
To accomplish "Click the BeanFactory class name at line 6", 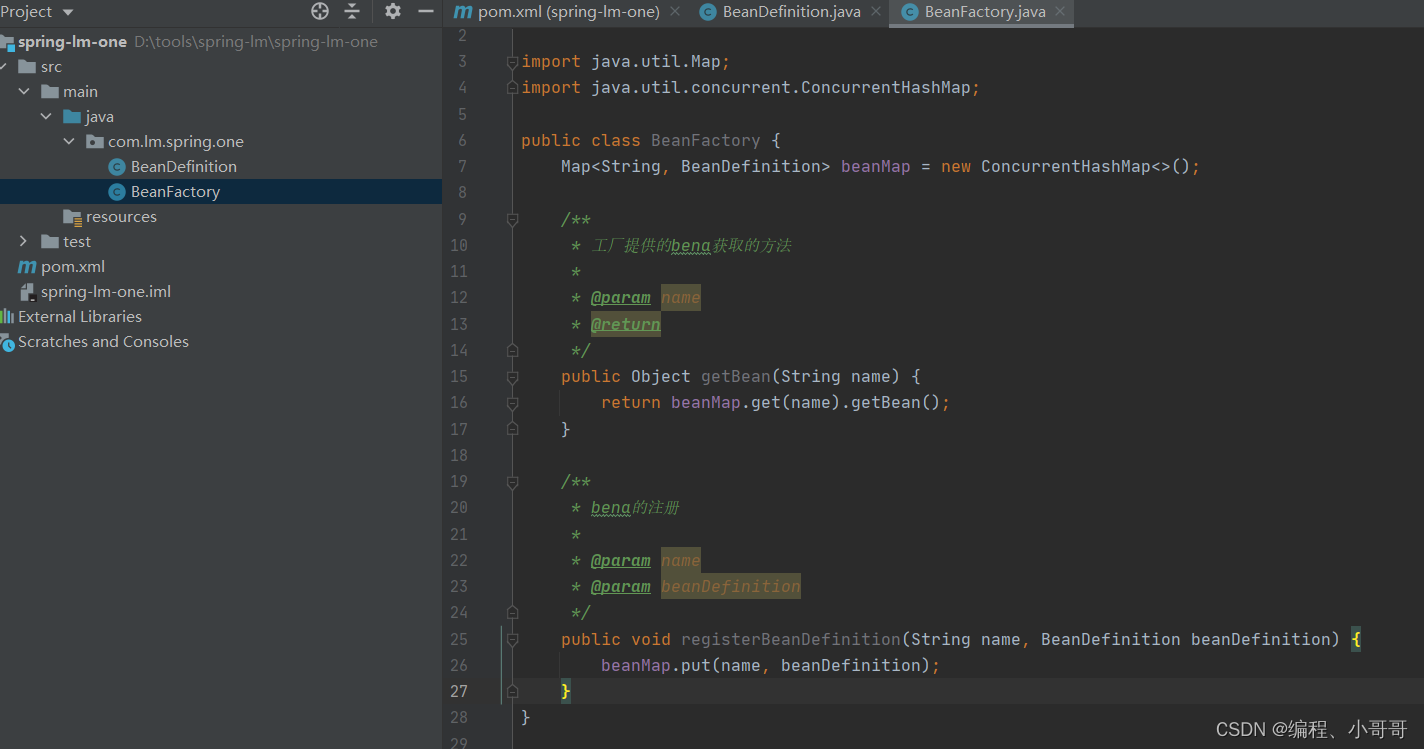I will [706, 140].
